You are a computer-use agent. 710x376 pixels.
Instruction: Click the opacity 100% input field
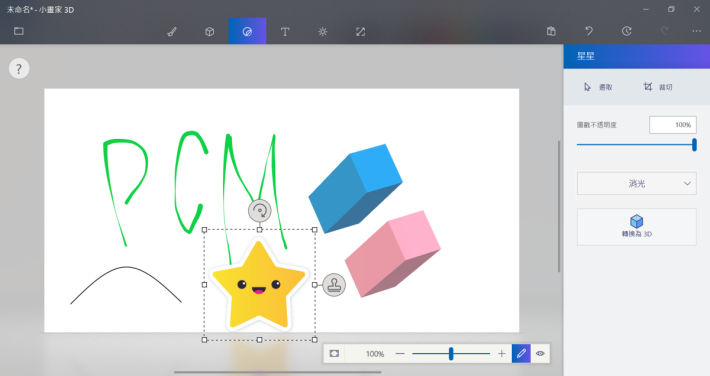[673, 125]
